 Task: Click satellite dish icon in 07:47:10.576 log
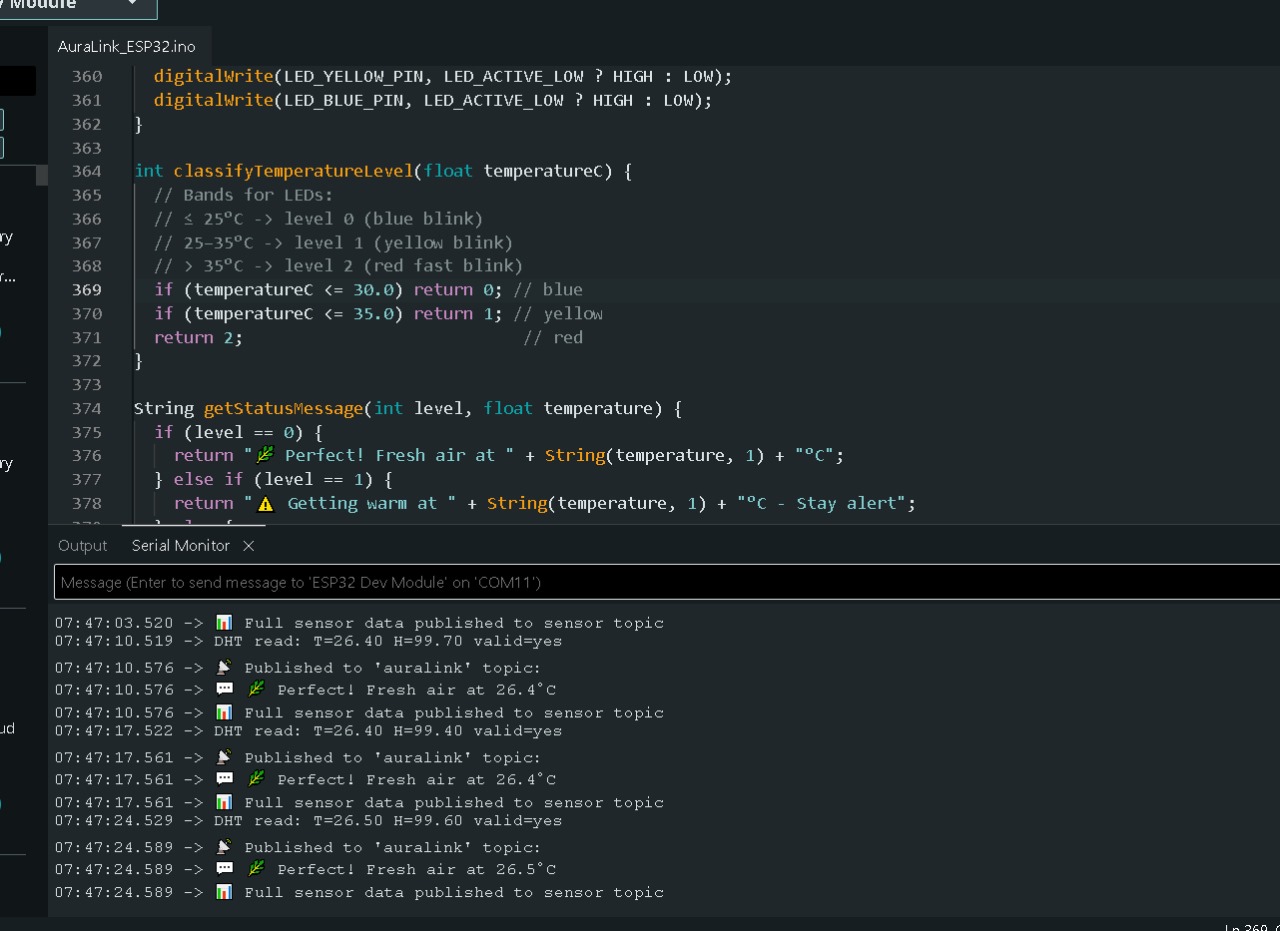pyautogui.click(x=224, y=668)
